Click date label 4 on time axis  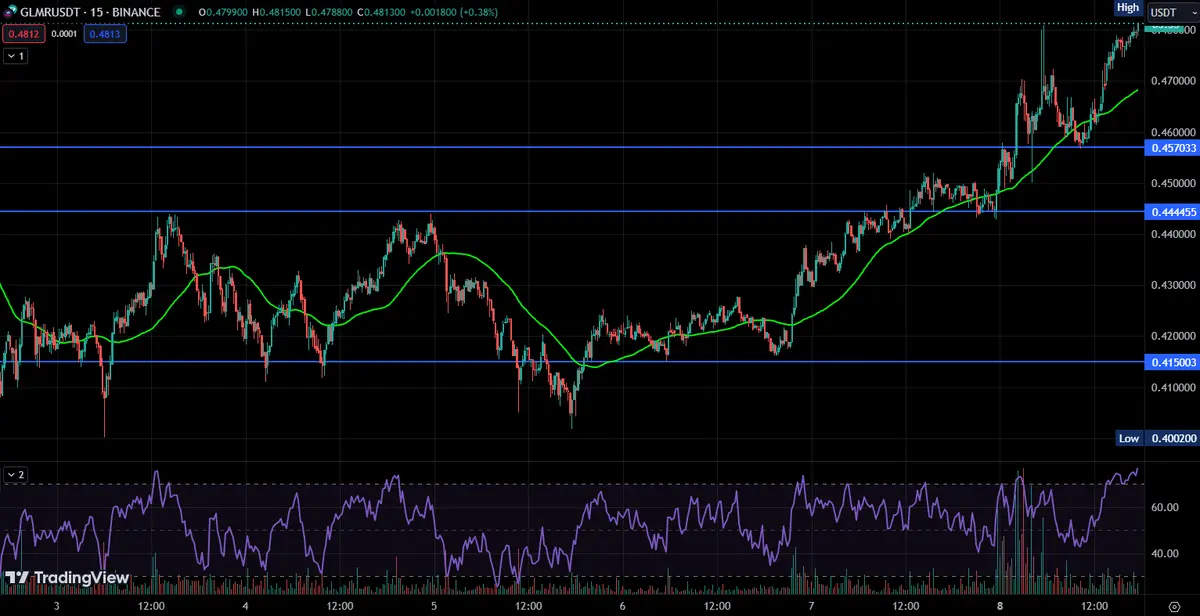pyautogui.click(x=246, y=606)
